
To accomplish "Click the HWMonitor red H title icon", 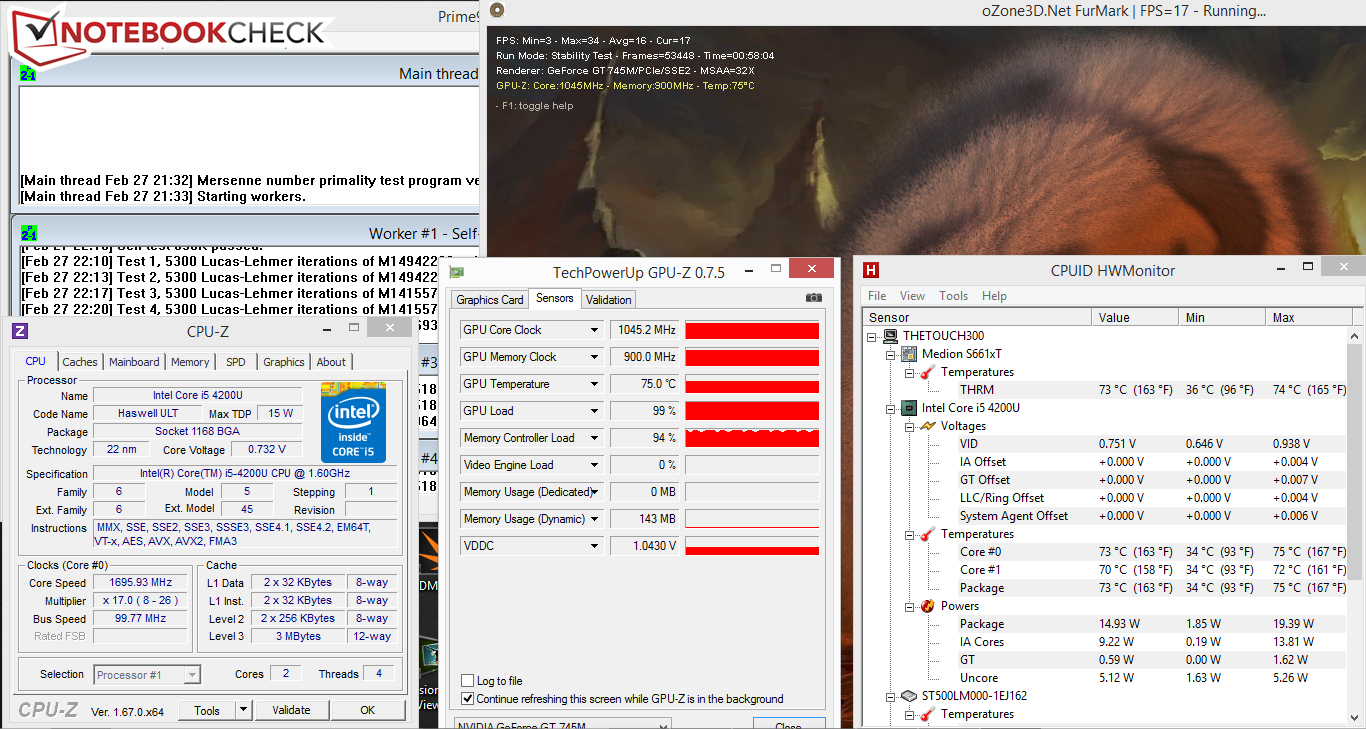I will pyautogui.click(x=871, y=270).
